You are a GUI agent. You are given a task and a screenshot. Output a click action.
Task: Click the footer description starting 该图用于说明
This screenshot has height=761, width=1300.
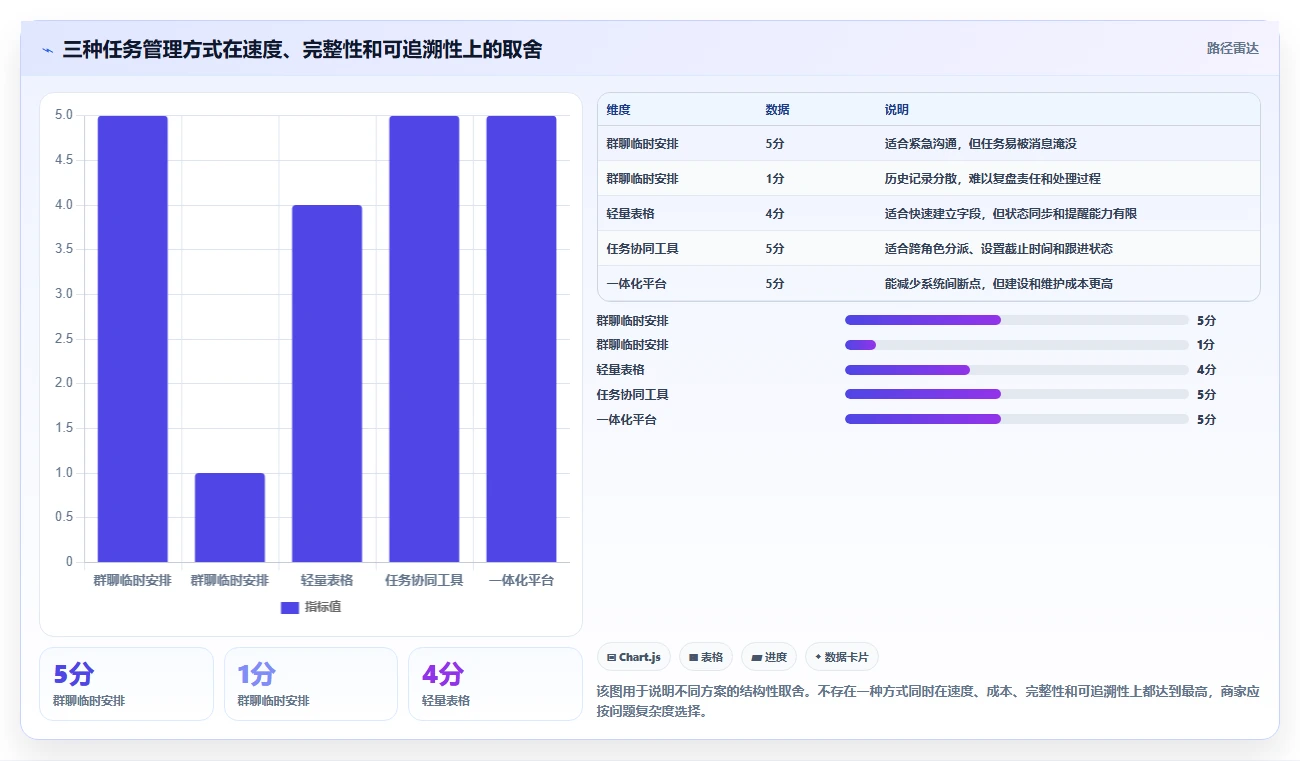[928, 702]
